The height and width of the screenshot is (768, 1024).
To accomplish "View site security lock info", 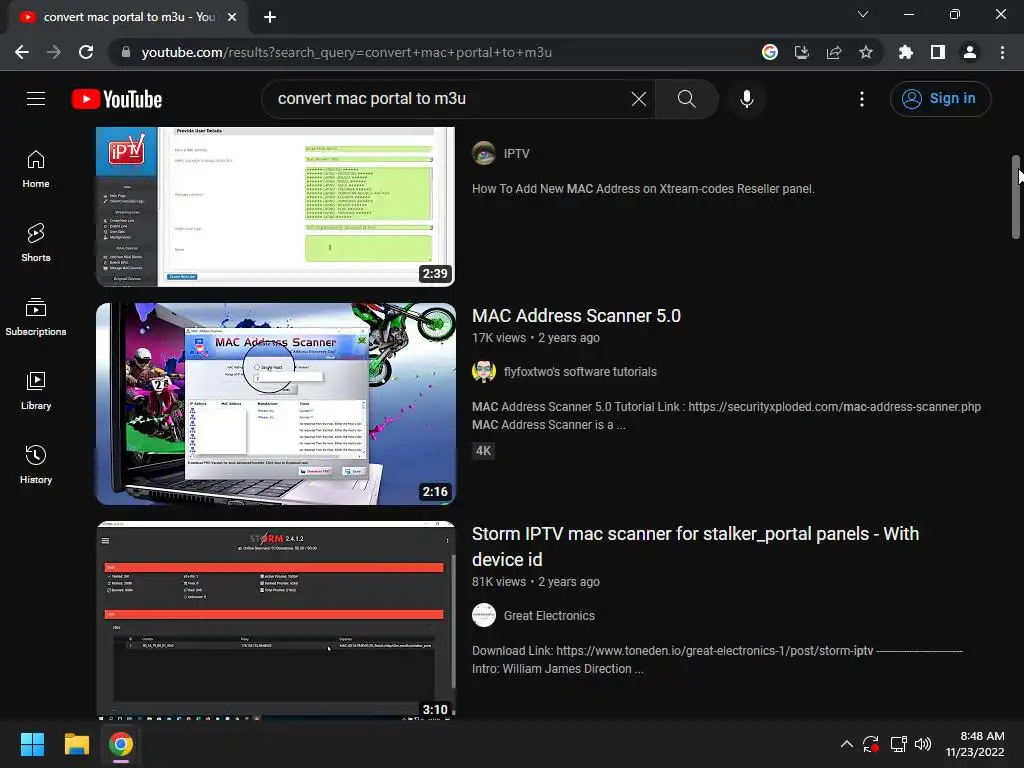I will coord(126,52).
